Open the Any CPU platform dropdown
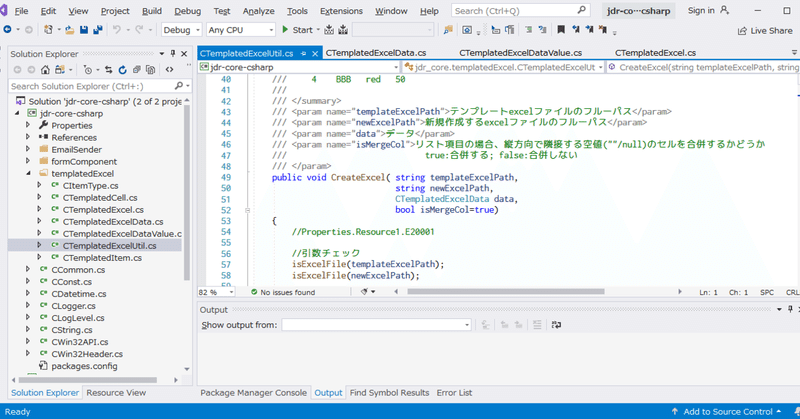 pyautogui.click(x=240, y=30)
